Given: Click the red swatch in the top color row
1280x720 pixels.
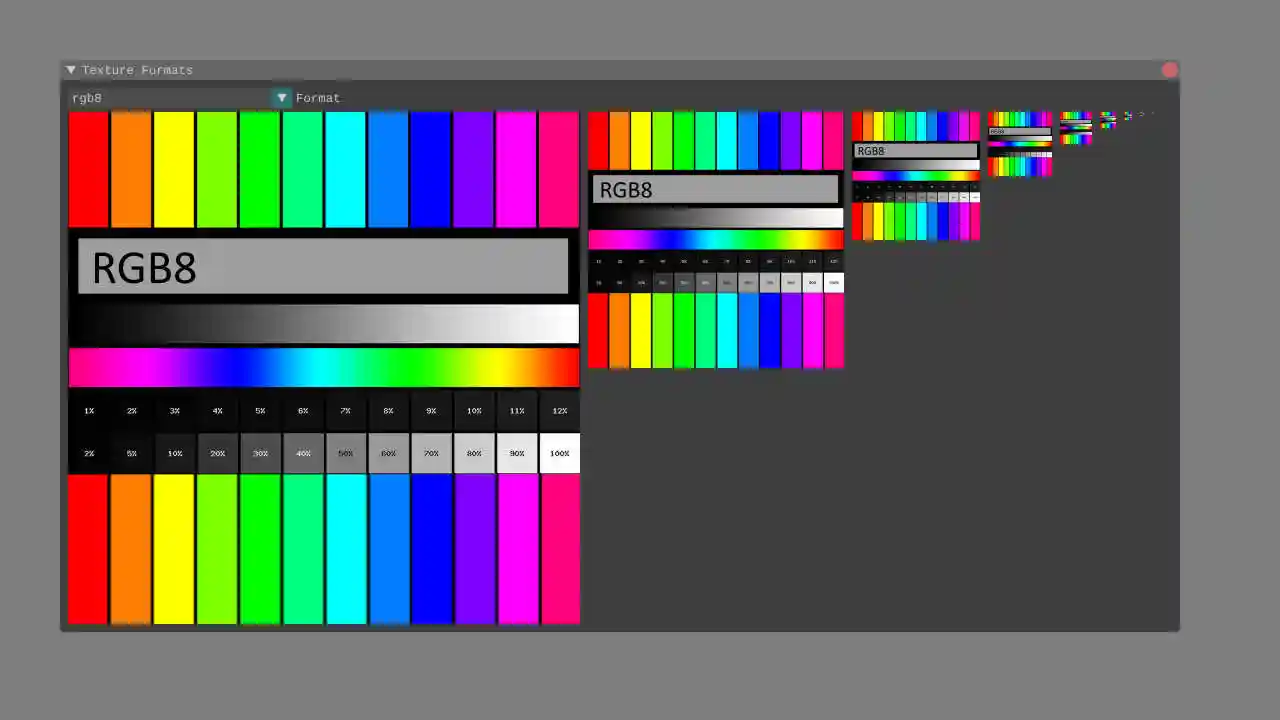Looking at the screenshot, I should click(x=88, y=168).
